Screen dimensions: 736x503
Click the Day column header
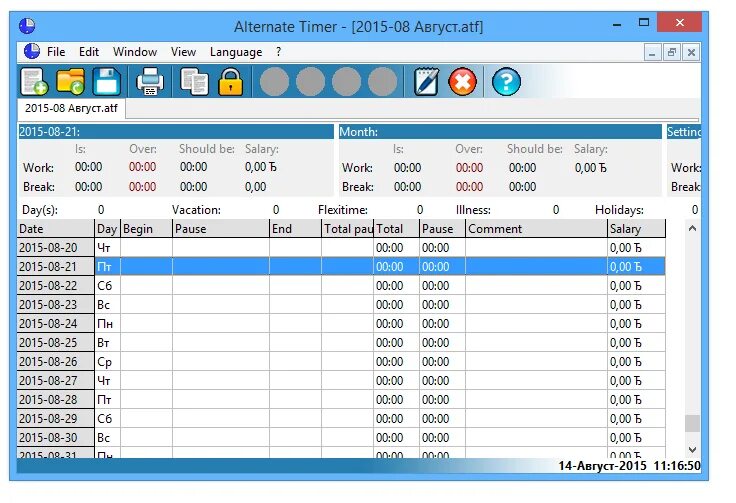(x=107, y=229)
